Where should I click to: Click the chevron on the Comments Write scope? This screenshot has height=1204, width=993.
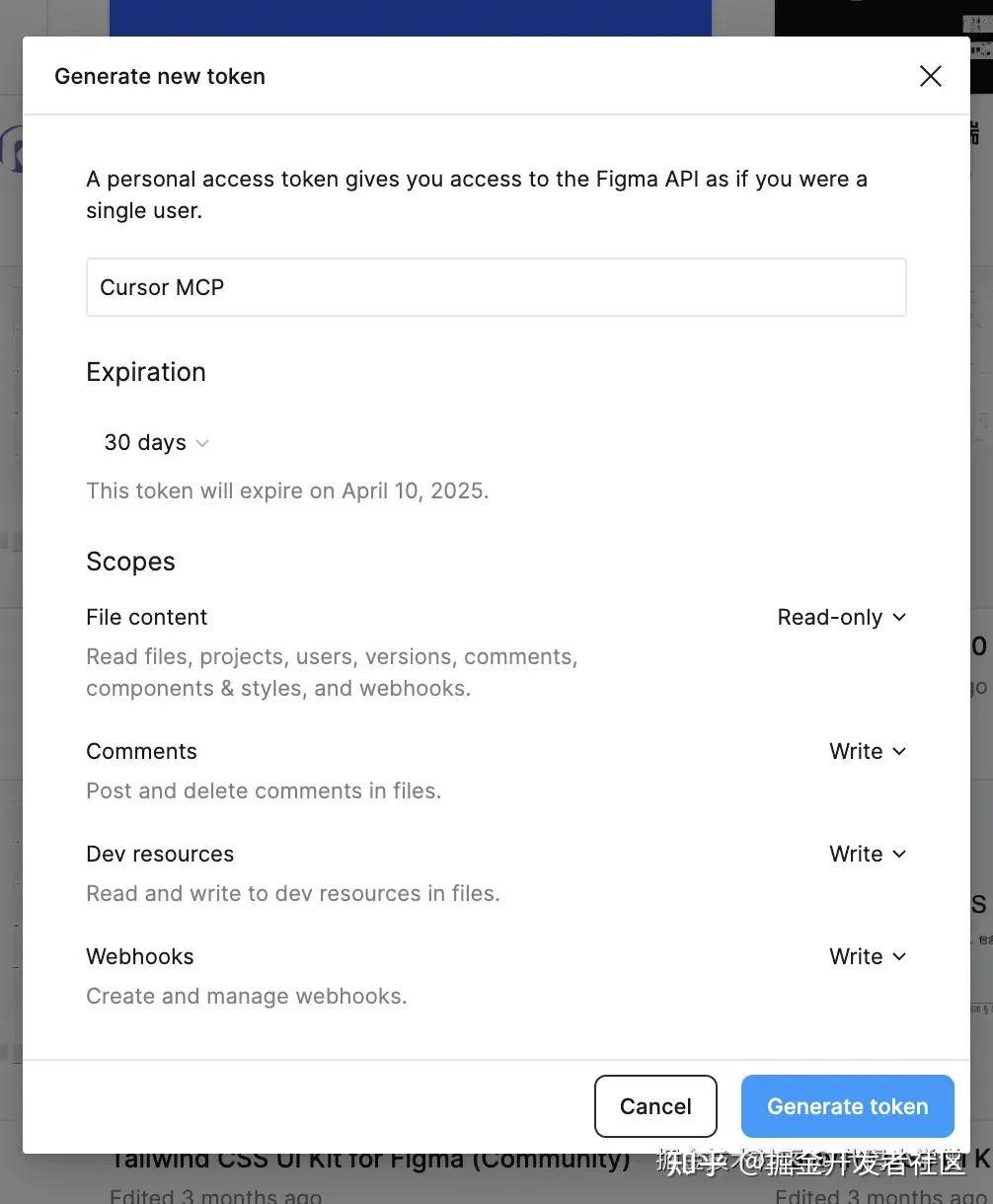898,751
